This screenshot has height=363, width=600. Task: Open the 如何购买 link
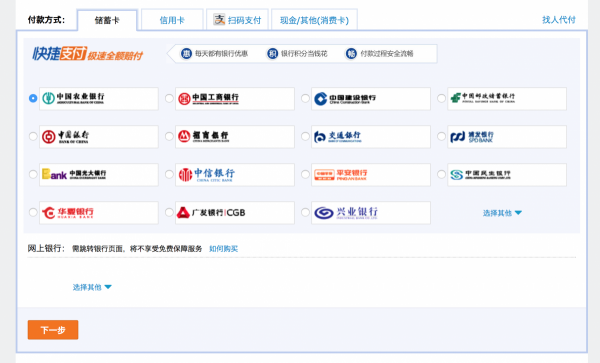(223, 249)
